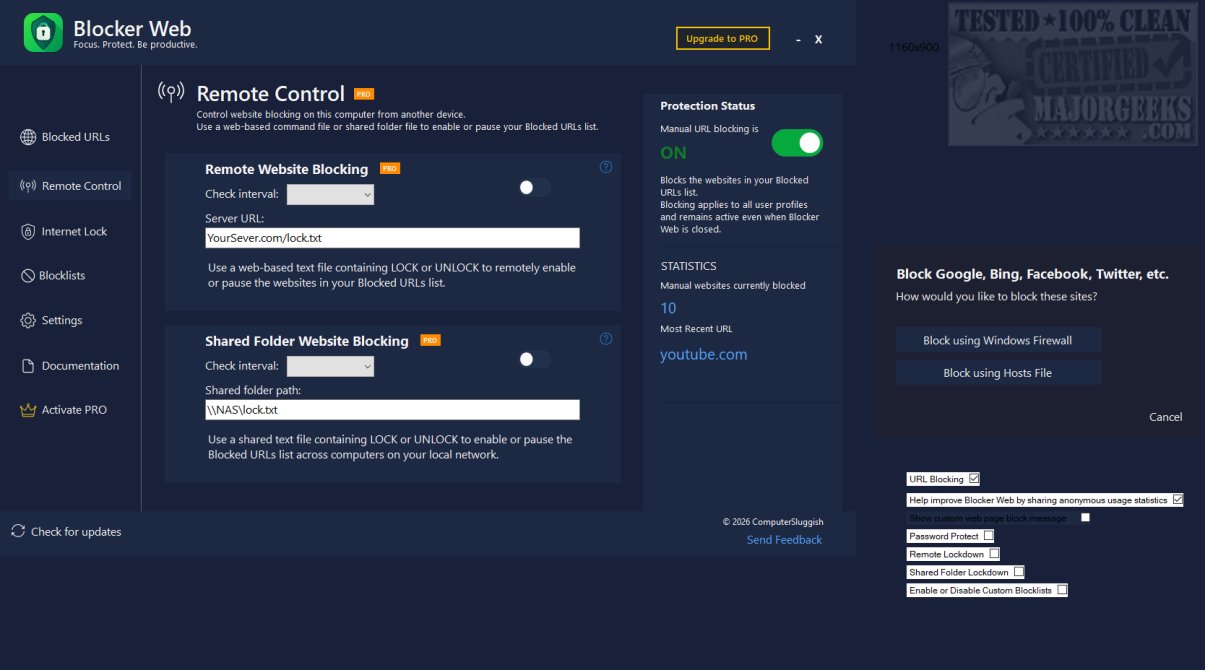
Task: Click the help icon in Shared Folder Website Blocking
Action: pyautogui.click(x=605, y=339)
